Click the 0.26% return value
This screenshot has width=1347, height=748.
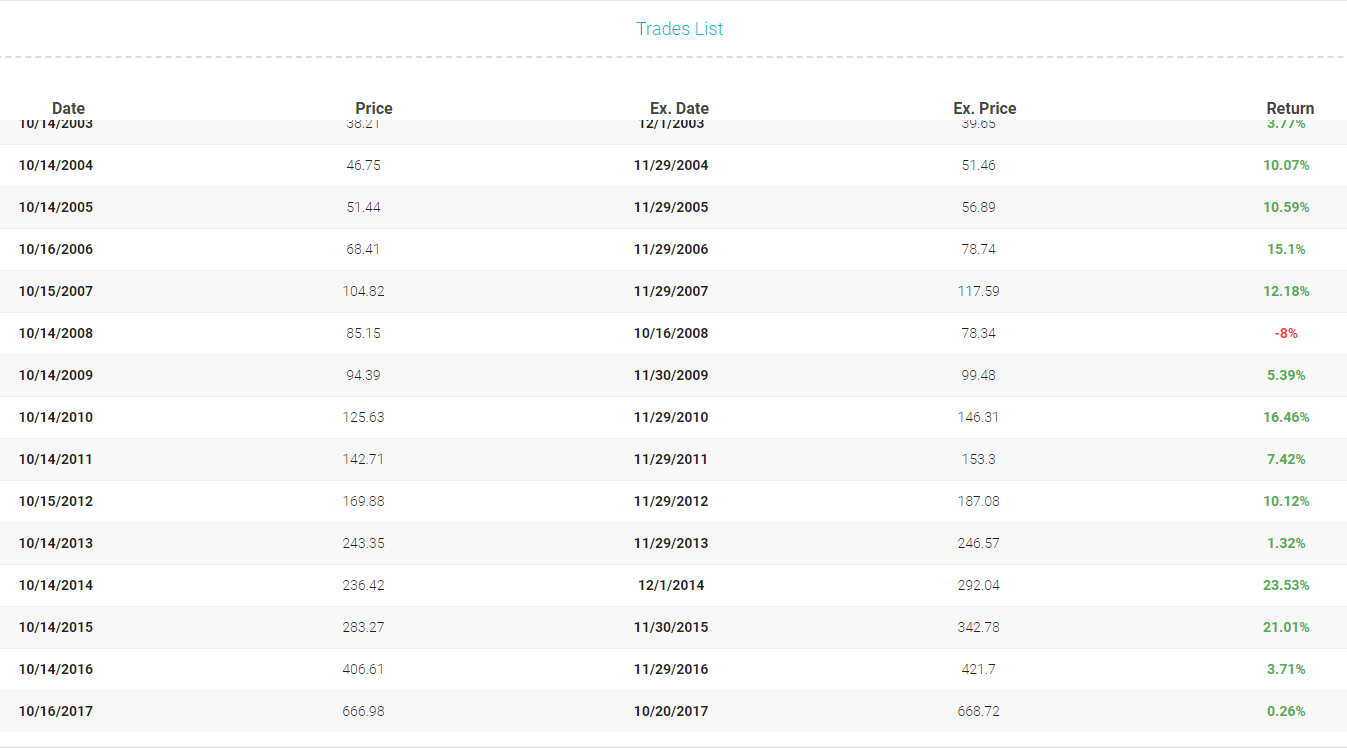click(1286, 711)
